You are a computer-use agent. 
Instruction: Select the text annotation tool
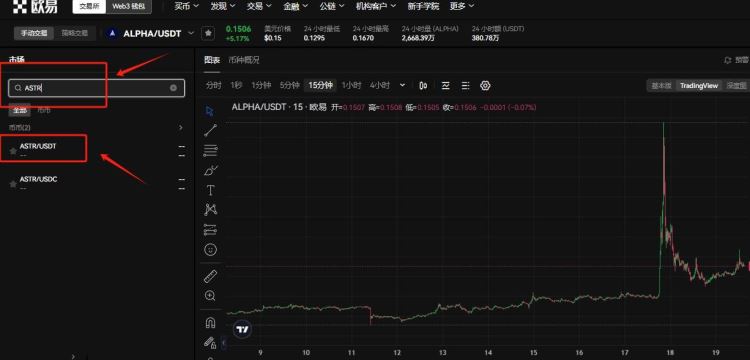pos(210,190)
